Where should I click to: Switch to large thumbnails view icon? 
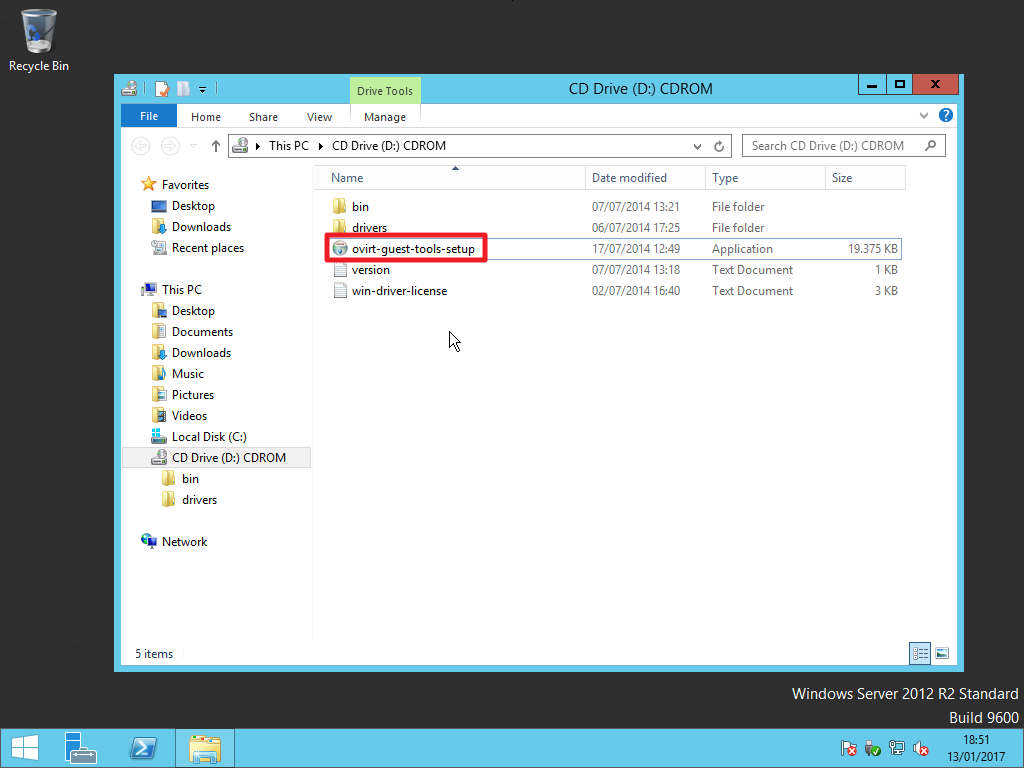942,653
